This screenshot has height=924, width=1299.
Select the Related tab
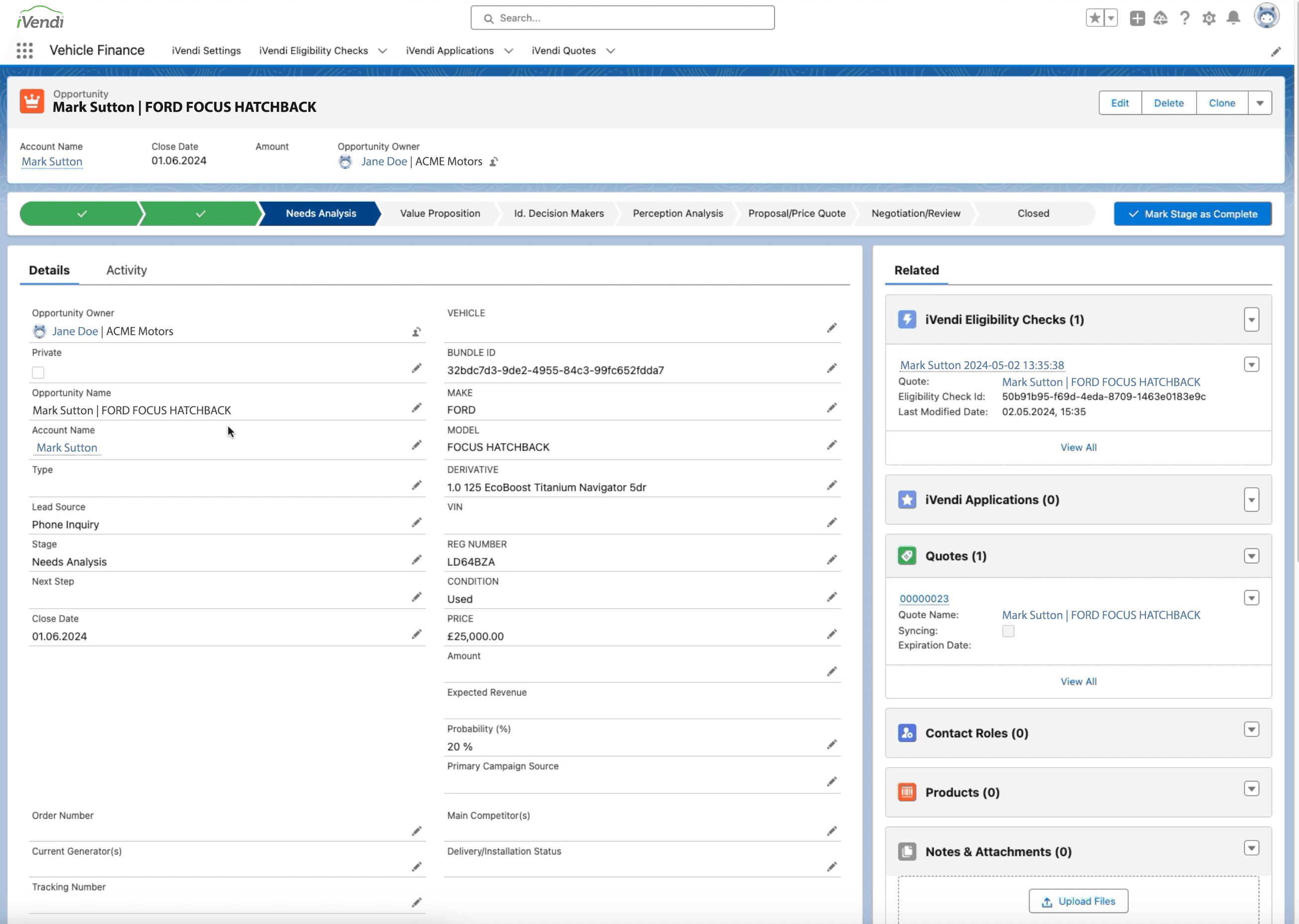916,270
